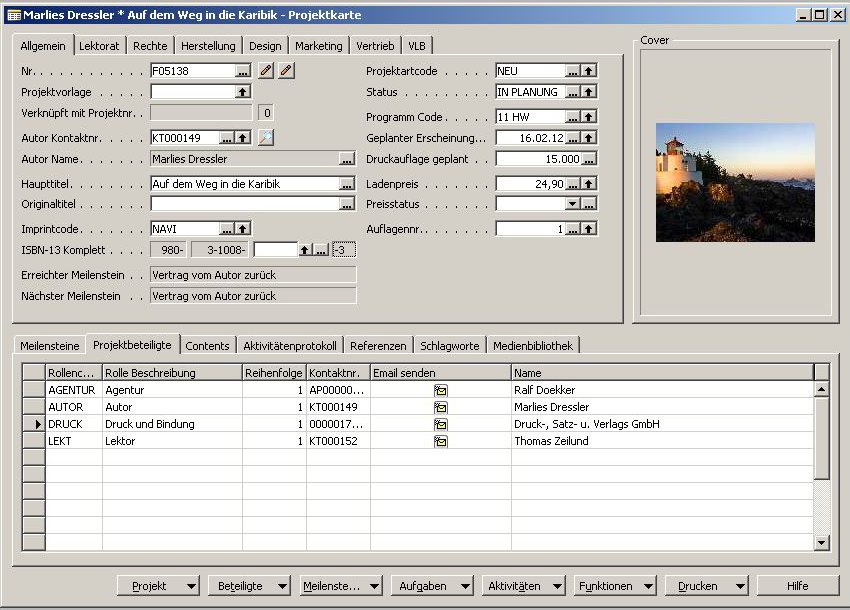Open the Preisstatus dropdown list
Screen dimensions: 850x610
tap(572, 204)
